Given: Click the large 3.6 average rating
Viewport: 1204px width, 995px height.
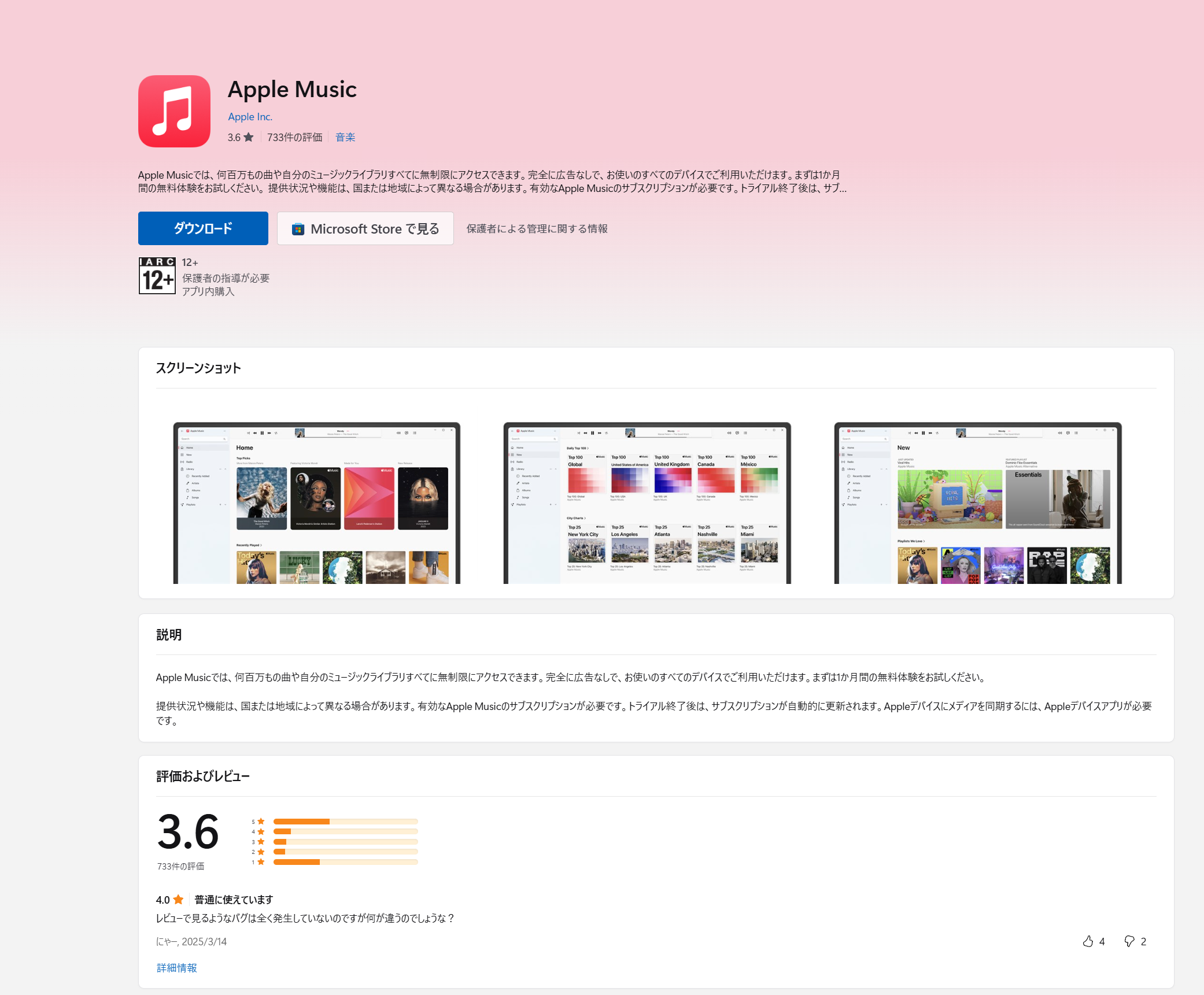Looking at the screenshot, I should tap(188, 833).
